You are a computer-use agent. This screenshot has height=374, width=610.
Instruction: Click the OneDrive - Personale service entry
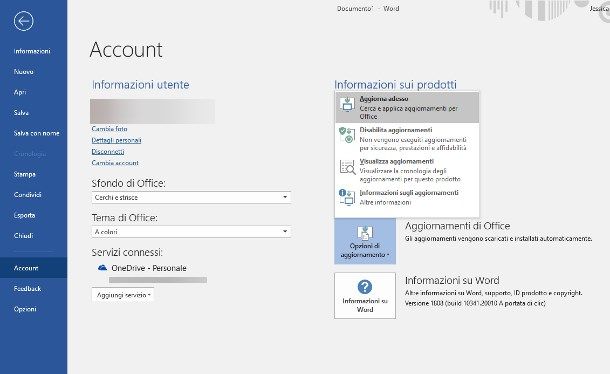tap(149, 268)
